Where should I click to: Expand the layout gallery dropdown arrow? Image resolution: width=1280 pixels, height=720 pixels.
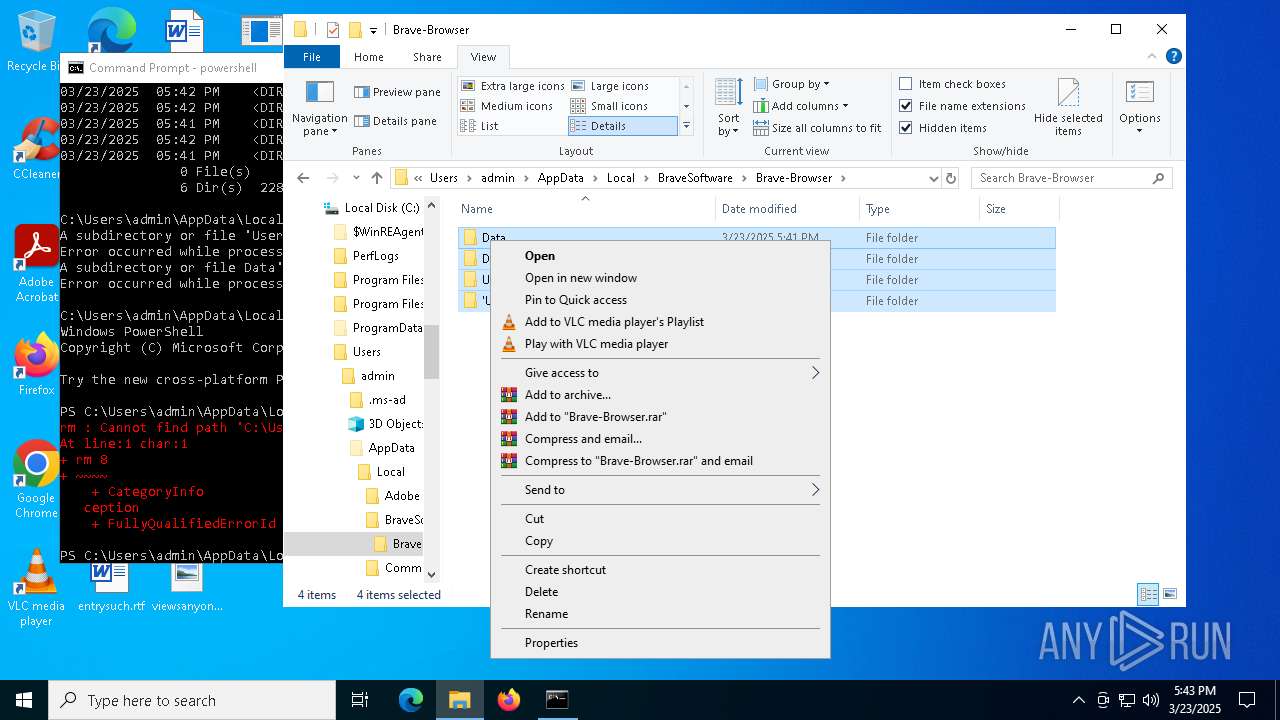click(686, 126)
